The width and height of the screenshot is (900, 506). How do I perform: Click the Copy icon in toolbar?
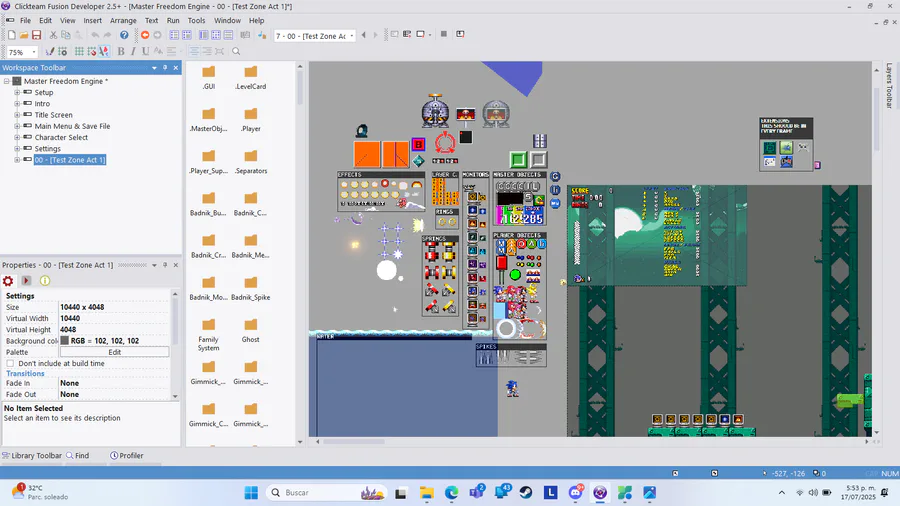coord(65,36)
